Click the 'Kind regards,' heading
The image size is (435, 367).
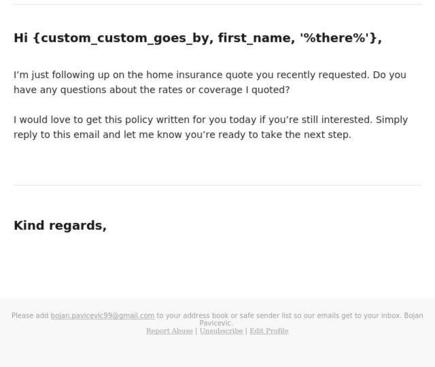click(60, 226)
